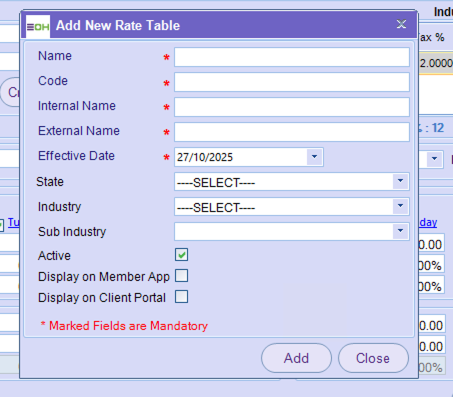Viewport: 453px width, 397px height.
Task: Click the 'Sub Industry' label
Action: coord(72,232)
